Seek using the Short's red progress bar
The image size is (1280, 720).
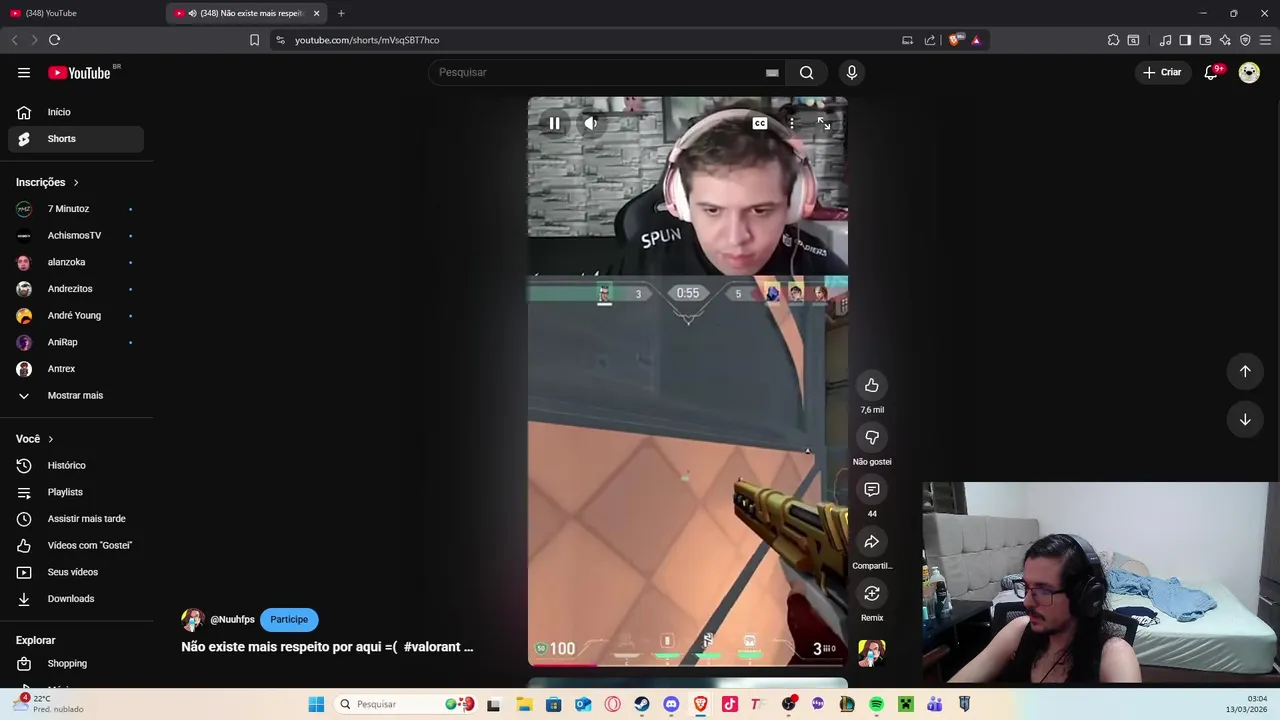click(x=688, y=664)
